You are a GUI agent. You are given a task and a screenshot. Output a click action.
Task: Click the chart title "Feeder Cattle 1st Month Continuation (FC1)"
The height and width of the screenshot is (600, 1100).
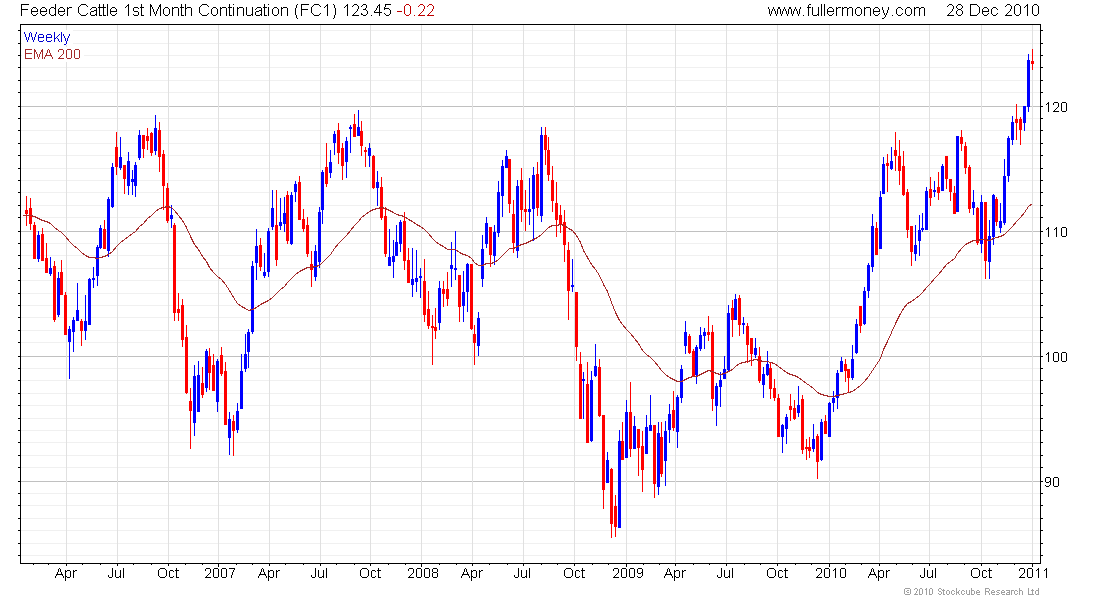178,11
